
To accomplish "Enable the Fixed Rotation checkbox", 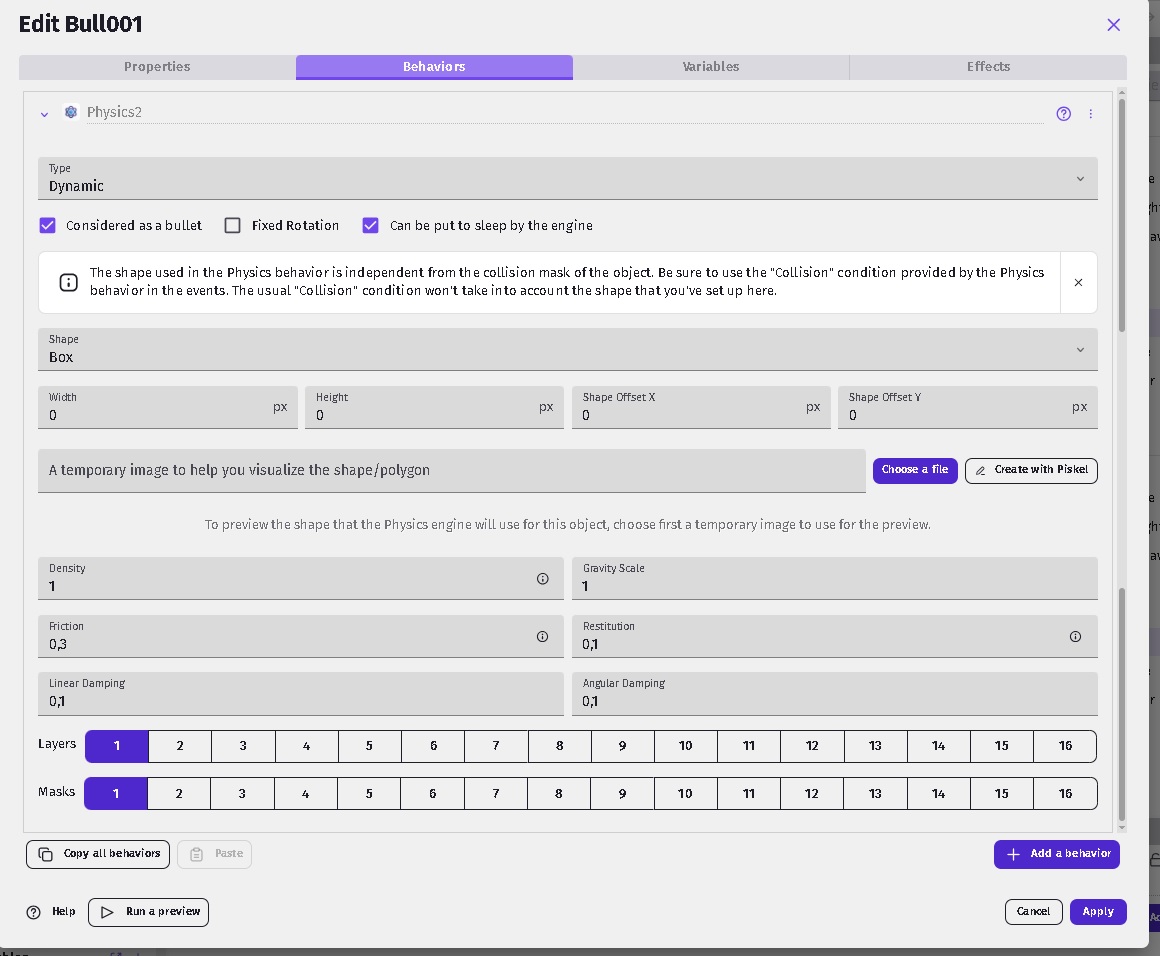I will [232, 225].
